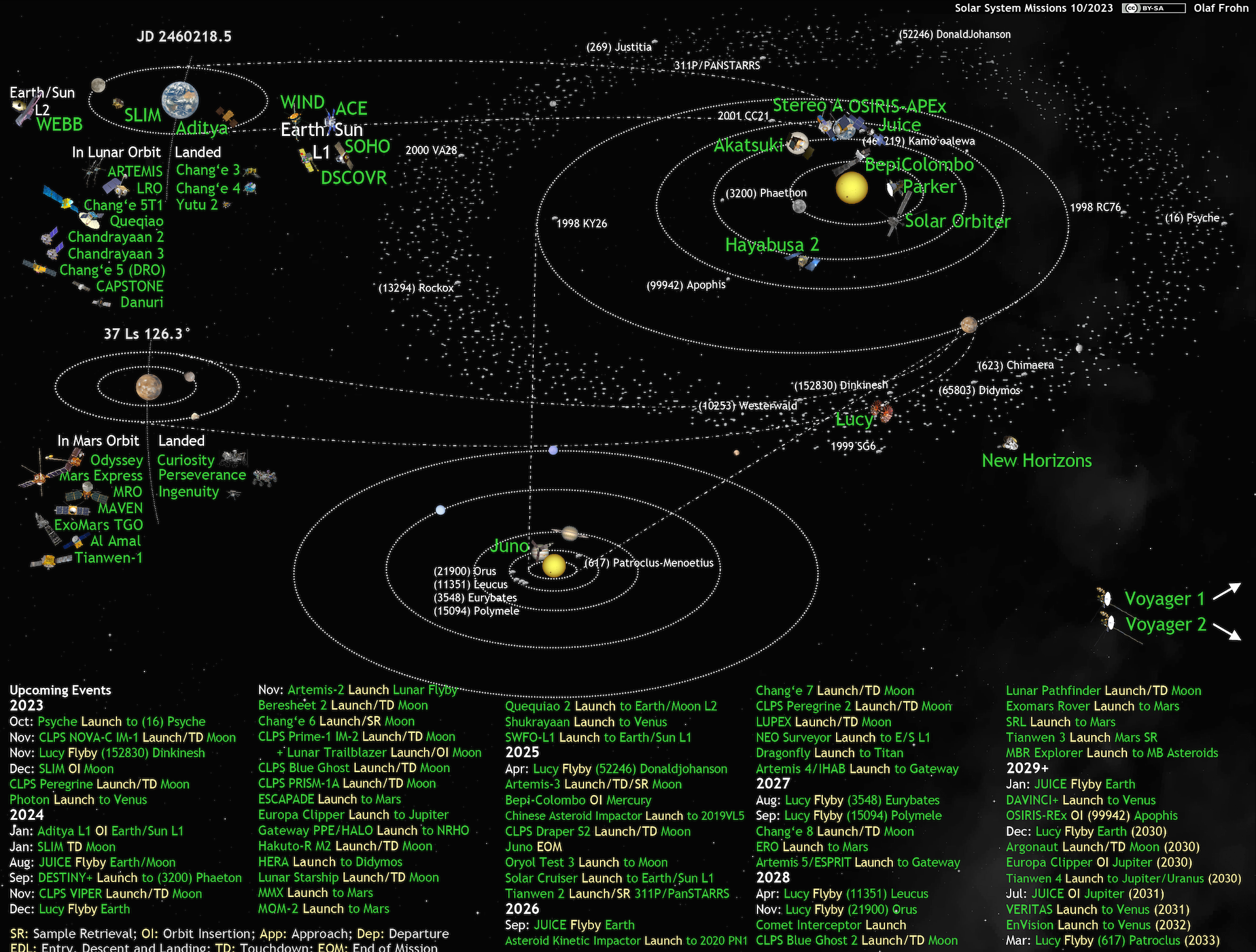The width and height of the screenshot is (1256, 952).
Task: Click the Perseverance rover icon
Action: (x=264, y=478)
